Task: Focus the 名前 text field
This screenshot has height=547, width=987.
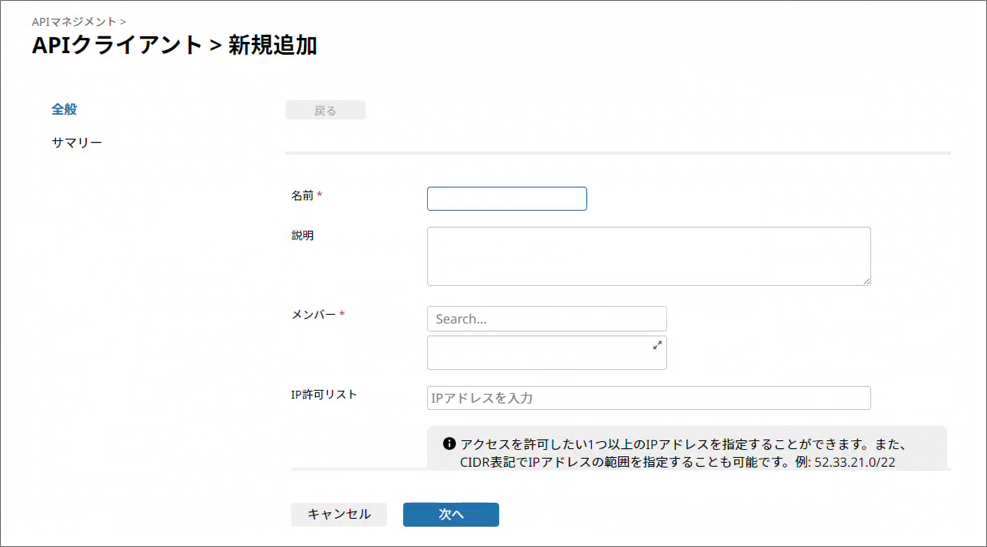Action: [506, 199]
